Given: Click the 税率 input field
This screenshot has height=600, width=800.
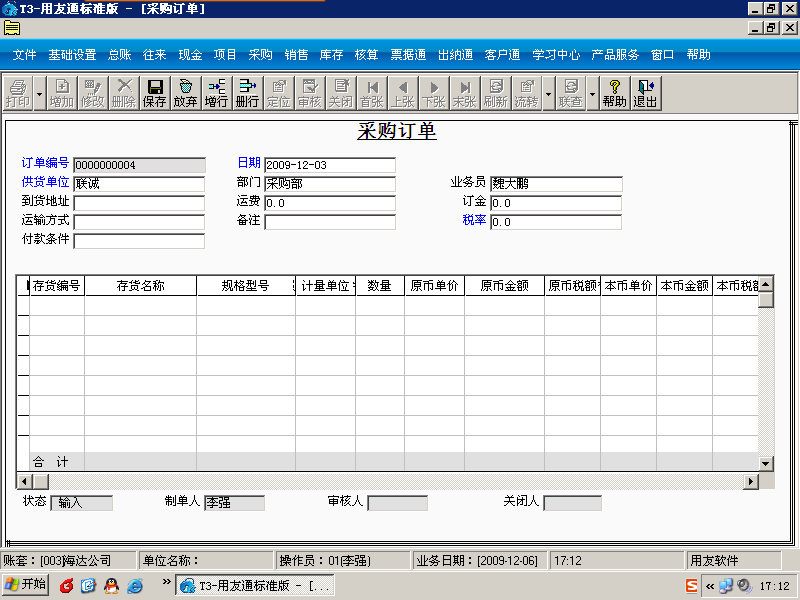Looking at the screenshot, I should pyautogui.click(x=556, y=222).
